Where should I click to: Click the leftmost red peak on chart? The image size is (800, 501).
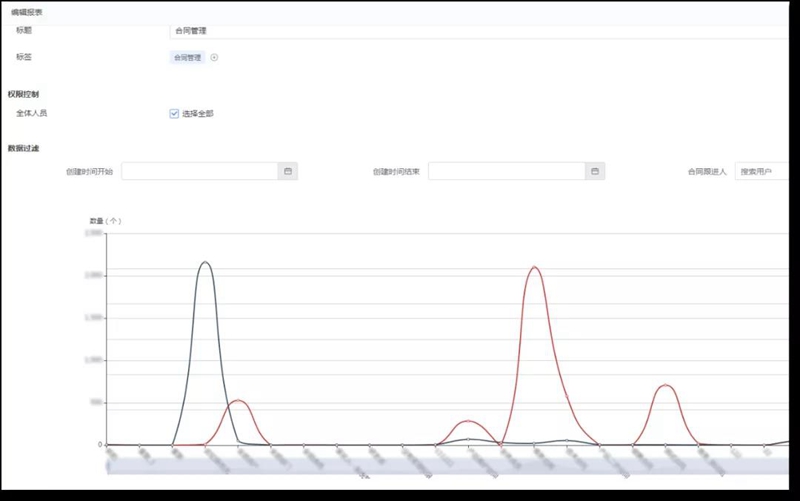(x=238, y=401)
